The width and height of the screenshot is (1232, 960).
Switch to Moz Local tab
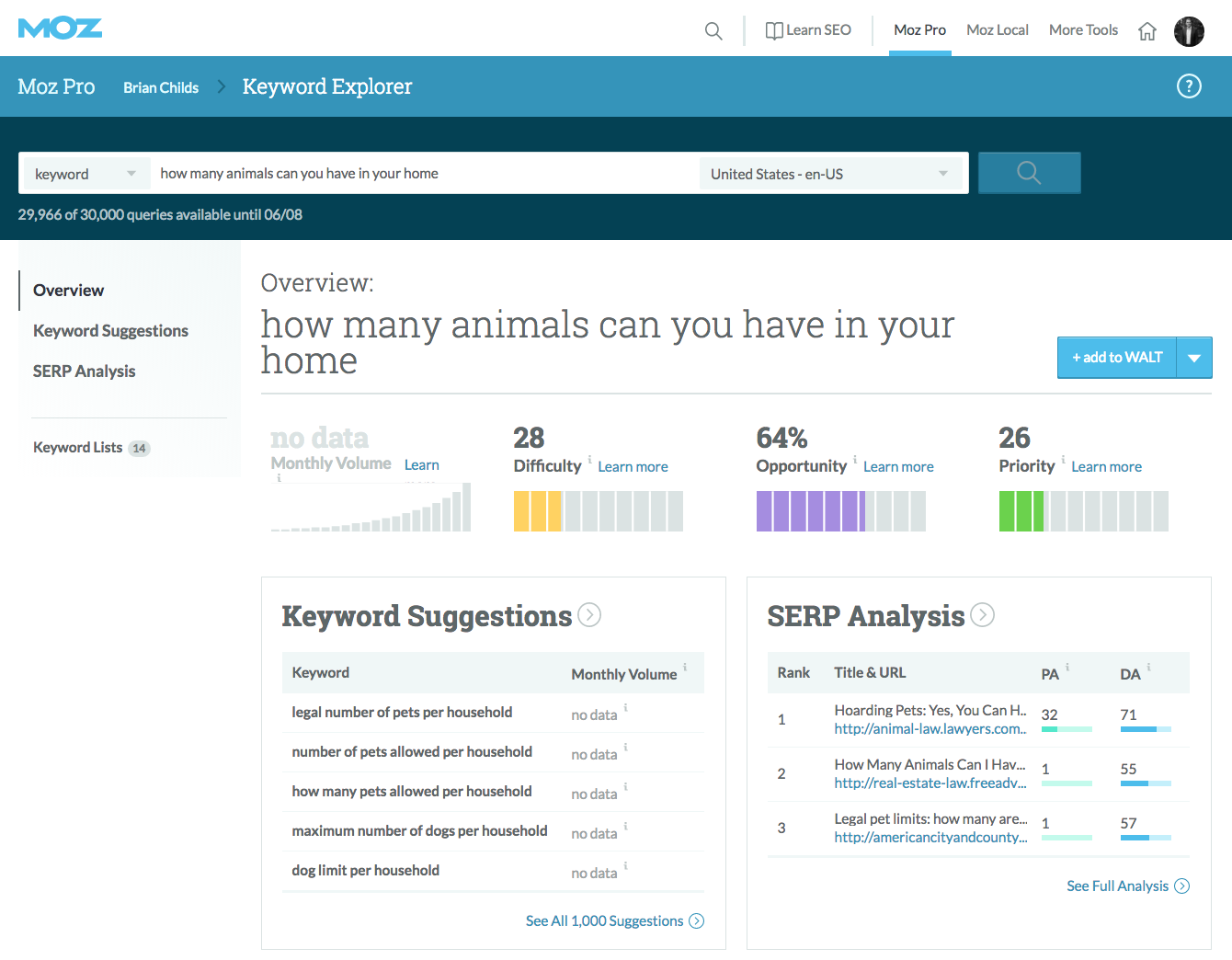(997, 30)
